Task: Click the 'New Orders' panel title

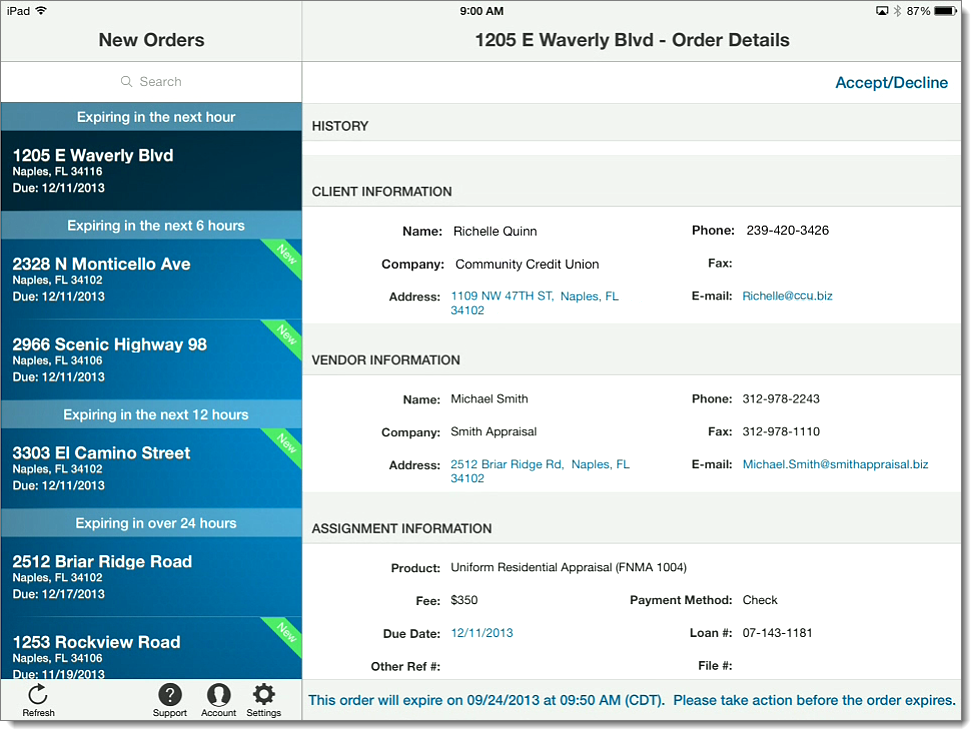Action: click(x=151, y=40)
